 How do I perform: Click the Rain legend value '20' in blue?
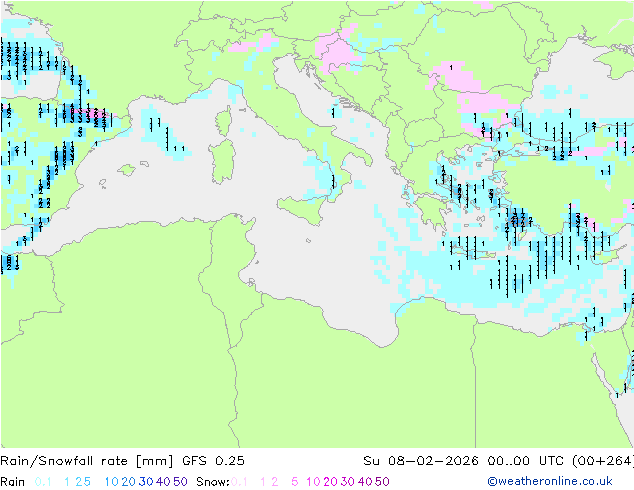(x=128, y=482)
